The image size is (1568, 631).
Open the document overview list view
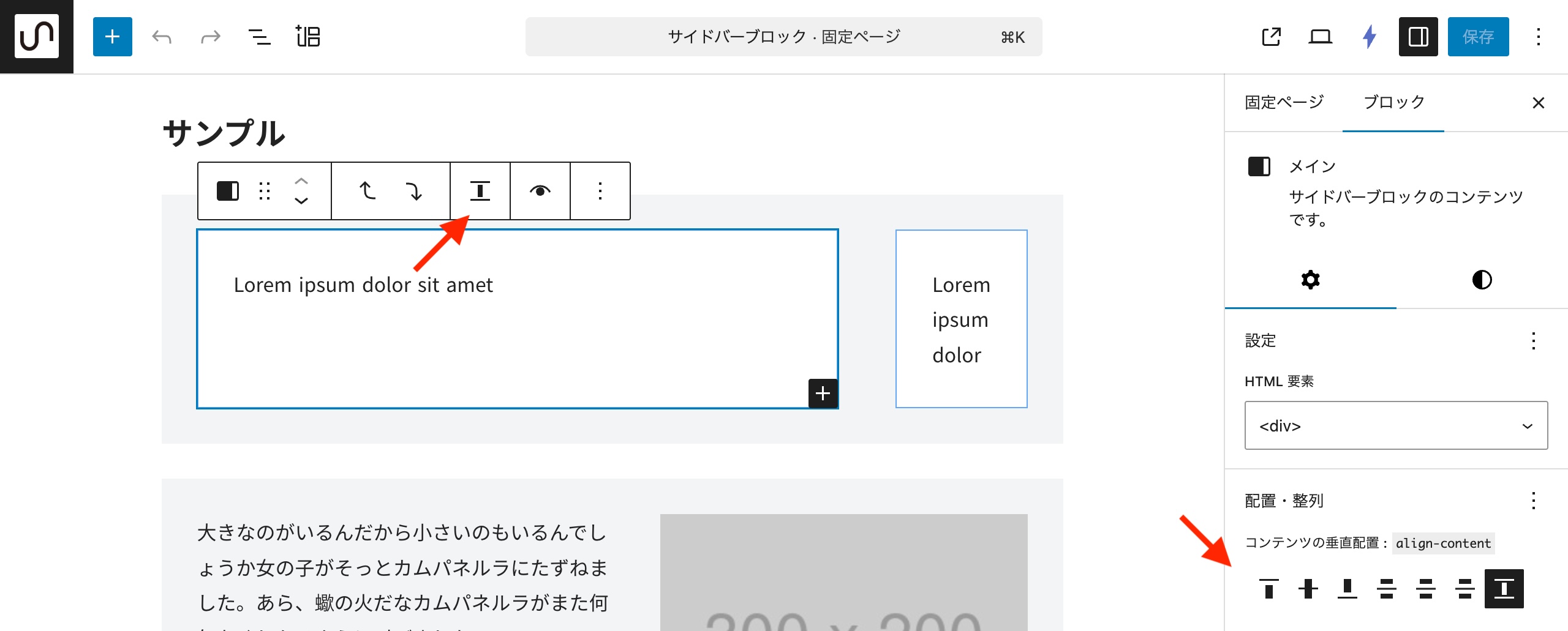pos(259,37)
